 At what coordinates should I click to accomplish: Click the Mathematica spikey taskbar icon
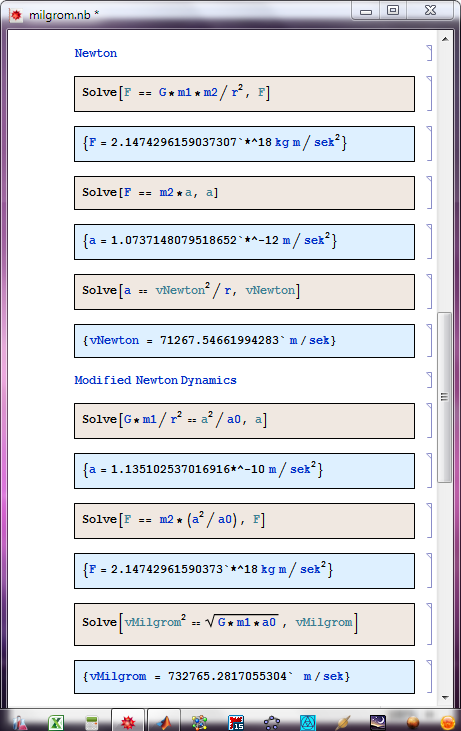pos(128,722)
